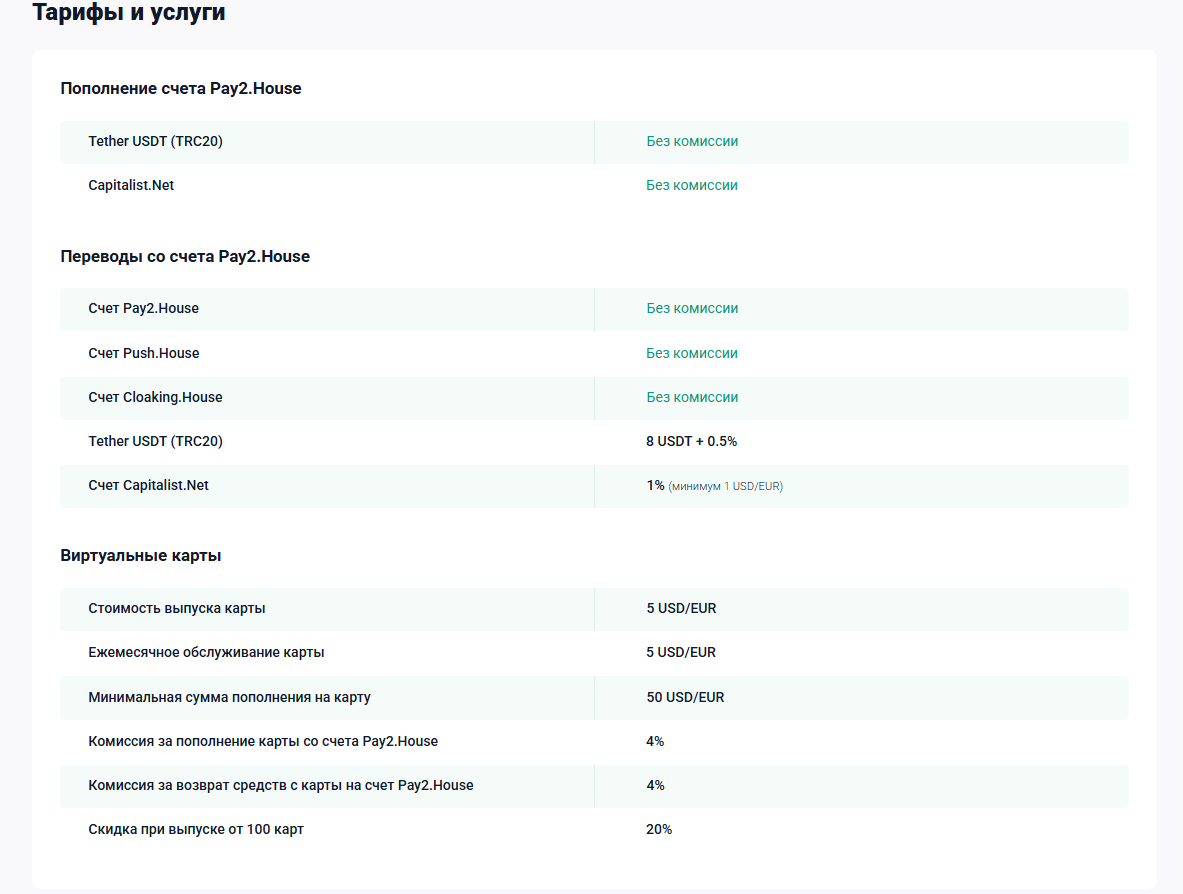Select the "Ежемесячное обслуживание карты" row label
This screenshot has height=894, width=1183.
206,652
